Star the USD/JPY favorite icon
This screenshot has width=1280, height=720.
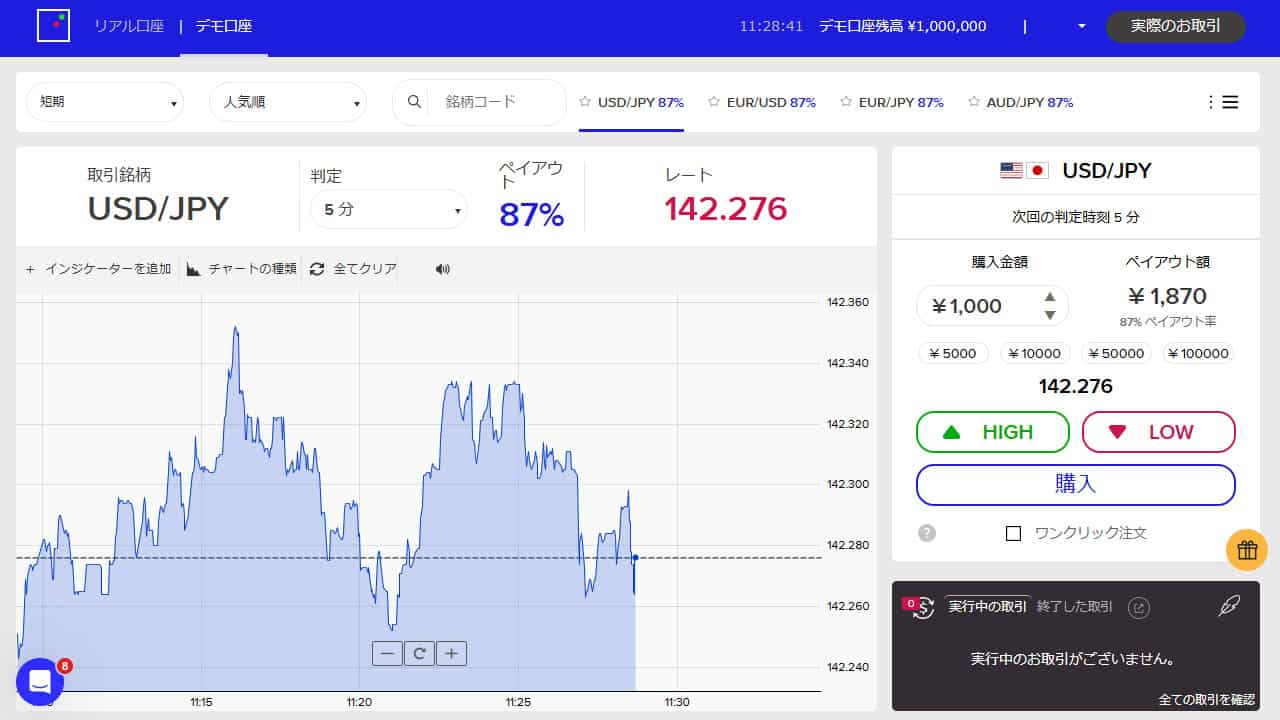pos(585,102)
